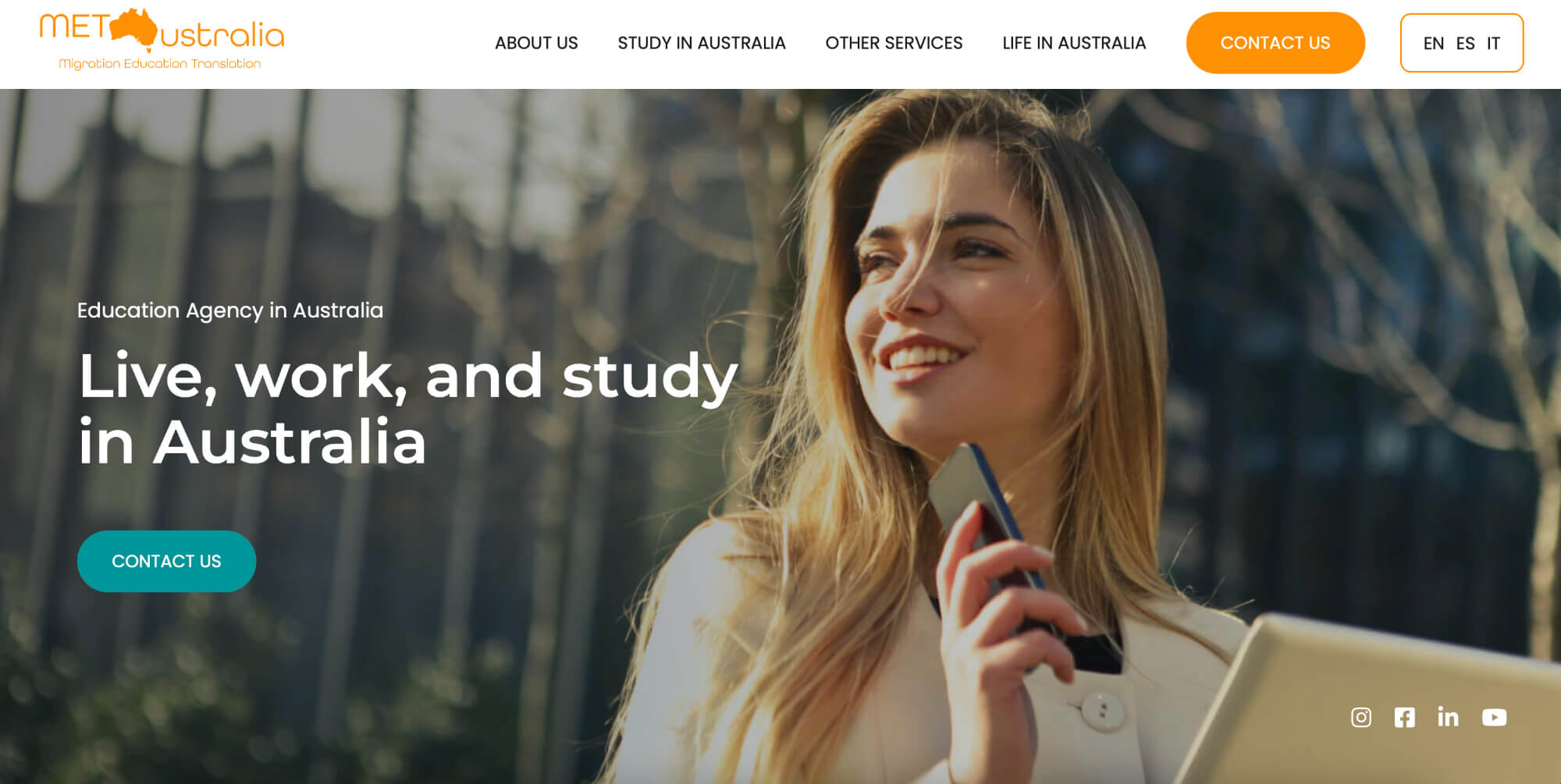Click the MET Australia logo
The height and width of the screenshot is (784, 1561).
pos(162,40)
